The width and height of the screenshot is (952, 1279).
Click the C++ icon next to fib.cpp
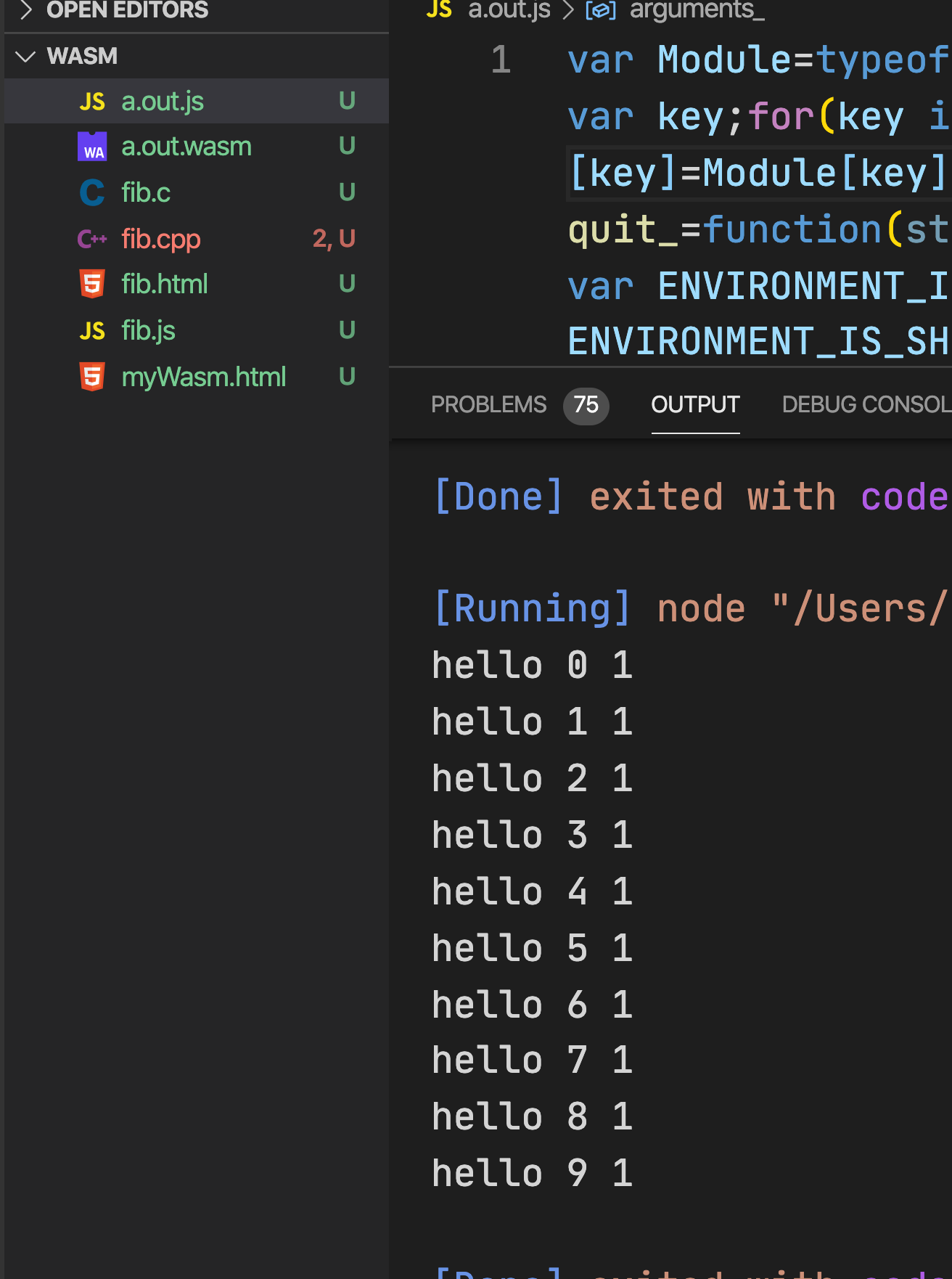[x=92, y=239]
